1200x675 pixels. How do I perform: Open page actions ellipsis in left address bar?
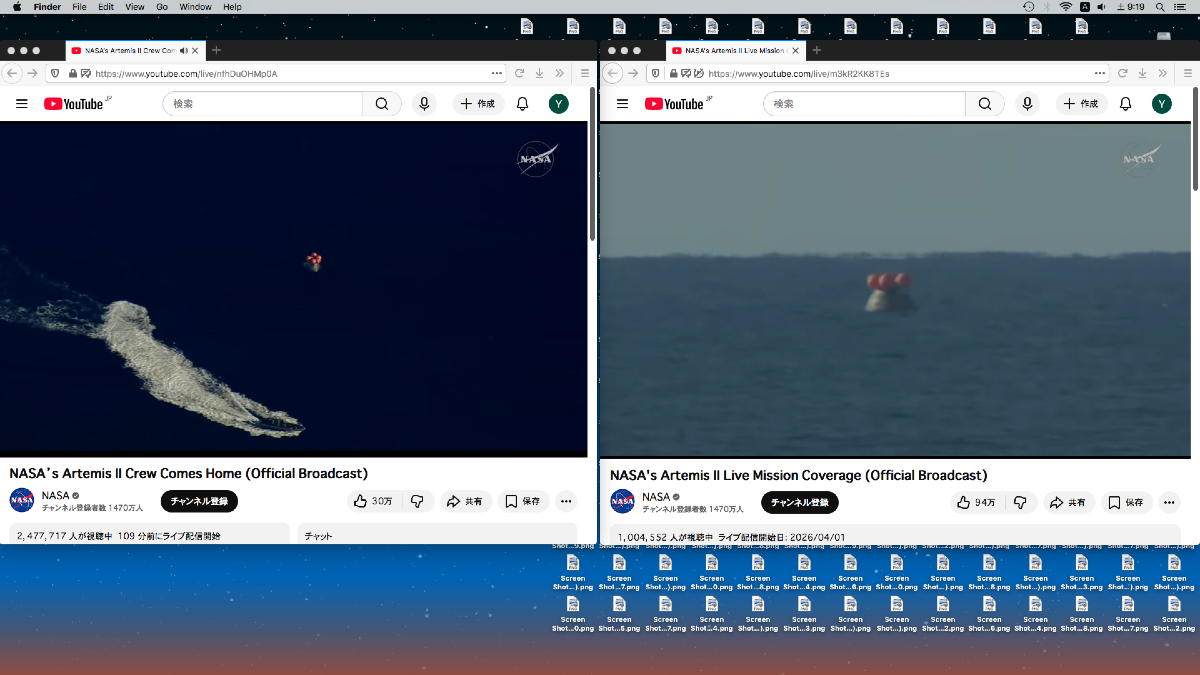click(x=497, y=73)
